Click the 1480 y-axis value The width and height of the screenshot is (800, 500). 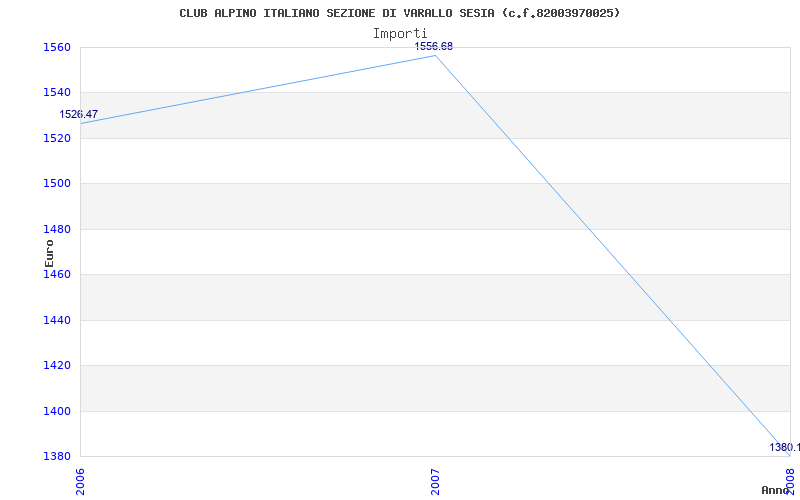[56, 229]
